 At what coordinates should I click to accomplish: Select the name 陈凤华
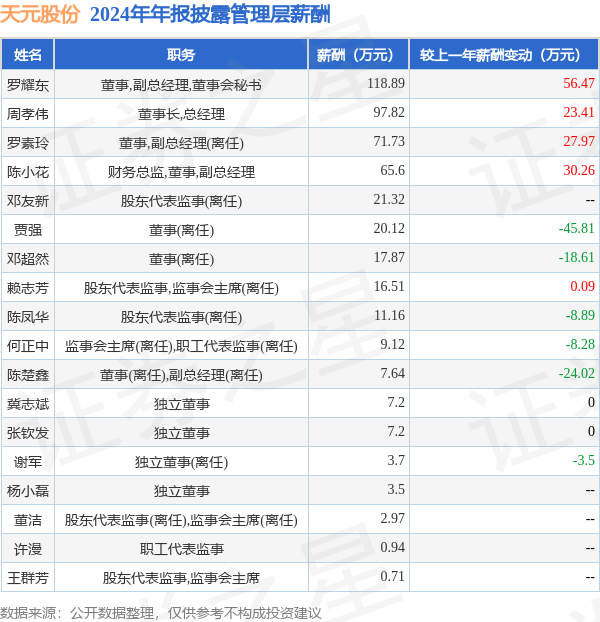[28, 317]
